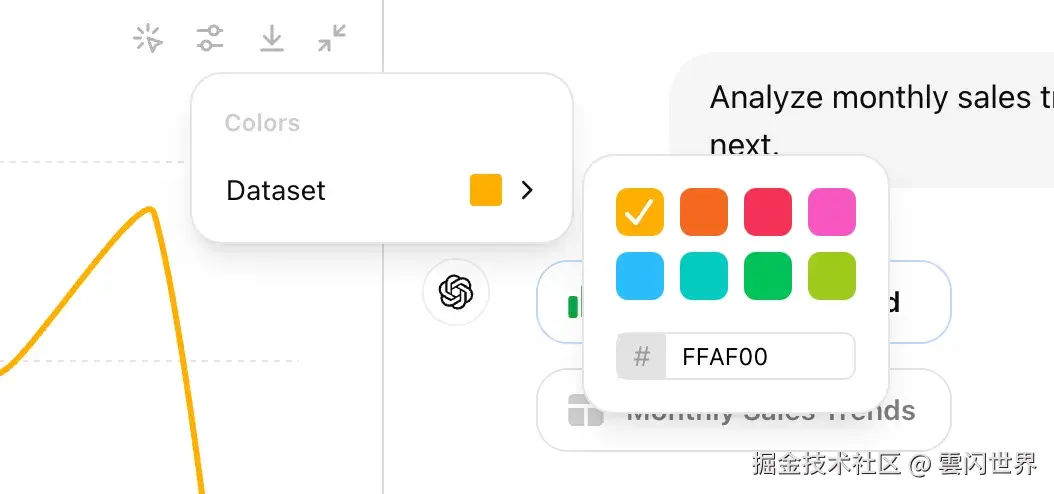Viewport: 1054px width, 494px height.
Task: Click the table icon beside Monthly Sales Trends
Action: pyautogui.click(x=585, y=411)
